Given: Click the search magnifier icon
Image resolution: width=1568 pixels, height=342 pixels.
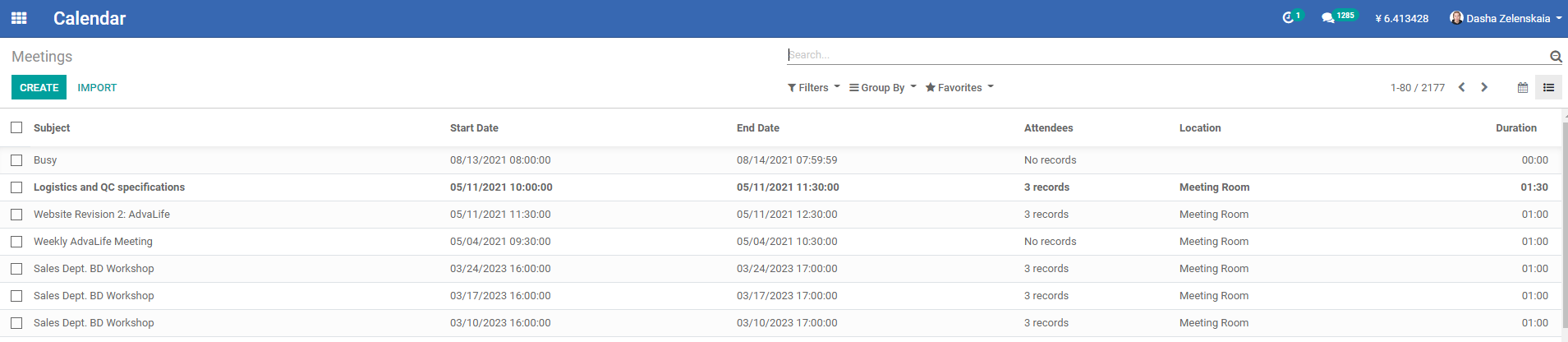Looking at the screenshot, I should 1556,56.
